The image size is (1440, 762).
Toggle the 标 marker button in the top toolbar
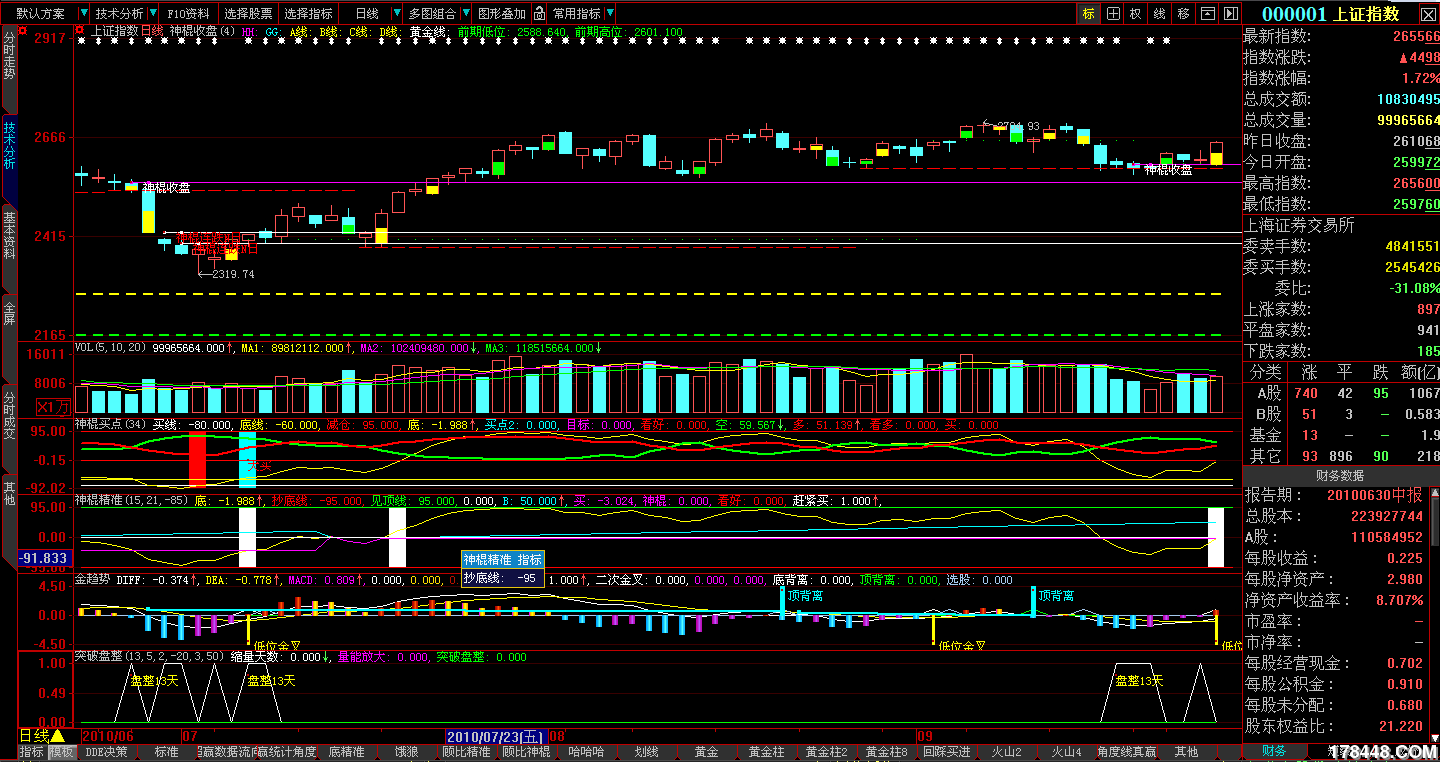[1088, 14]
